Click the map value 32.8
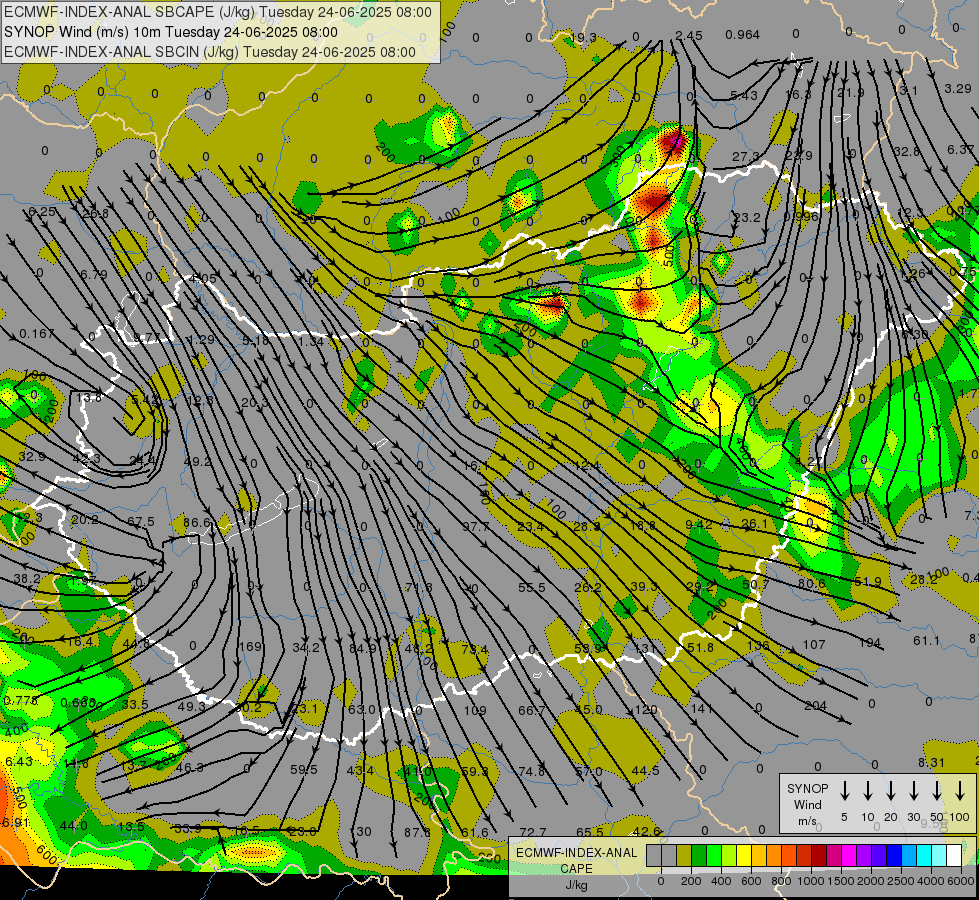The width and height of the screenshot is (979, 900). tap(907, 152)
